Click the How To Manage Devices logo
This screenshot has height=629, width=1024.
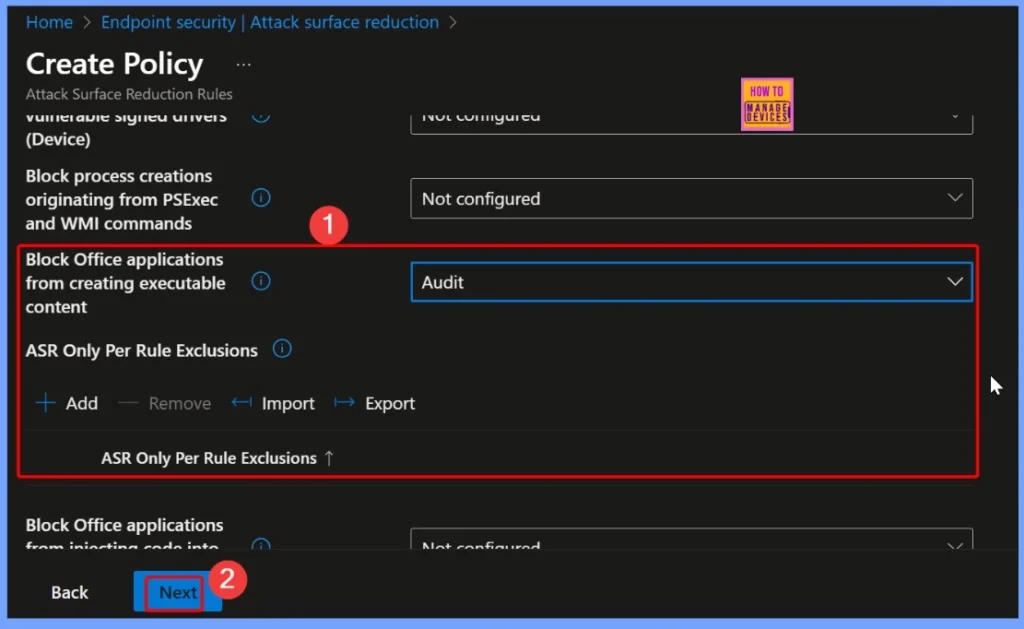(766, 103)
